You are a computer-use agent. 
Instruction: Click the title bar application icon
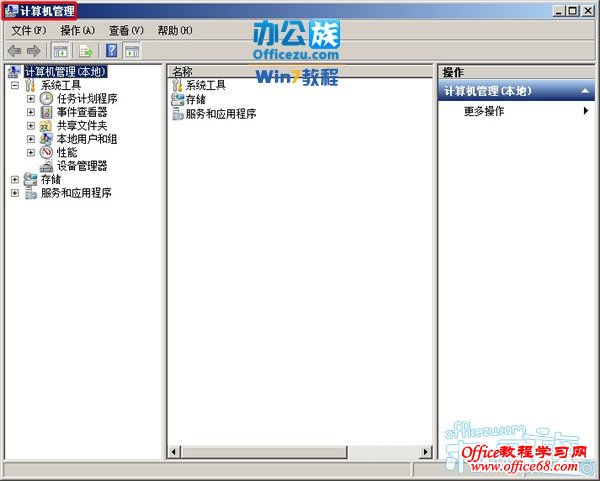pyautogui.click(x=11, y=11)
